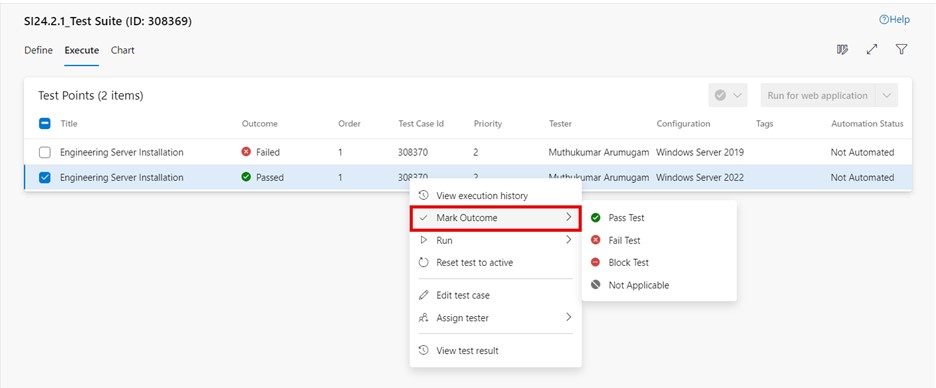The height and width of the screenshot is (388, 936).
Task: Click Not Automated in the Passed row
Action: [863, 177]
